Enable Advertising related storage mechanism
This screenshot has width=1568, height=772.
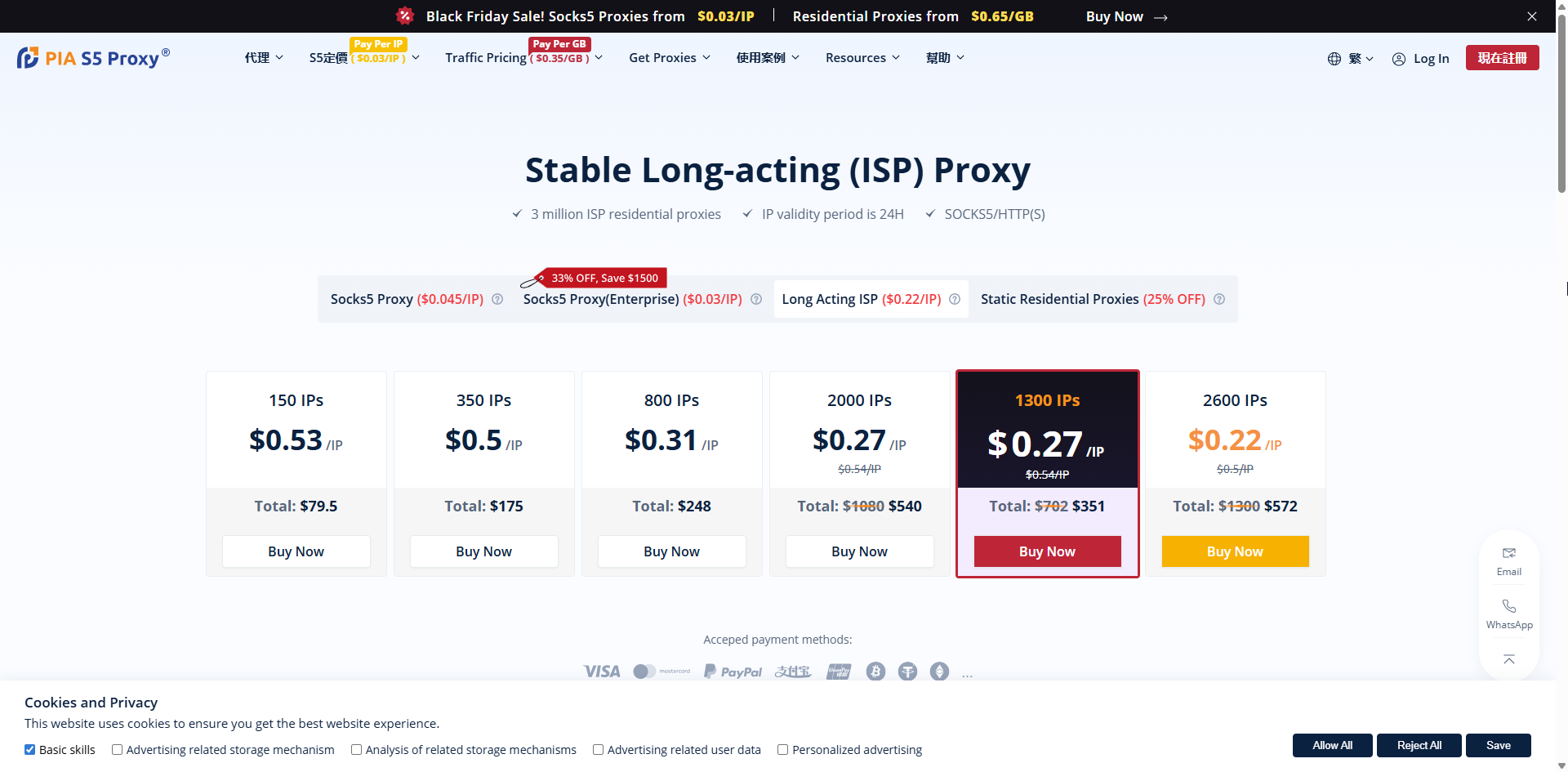(117, 749)
